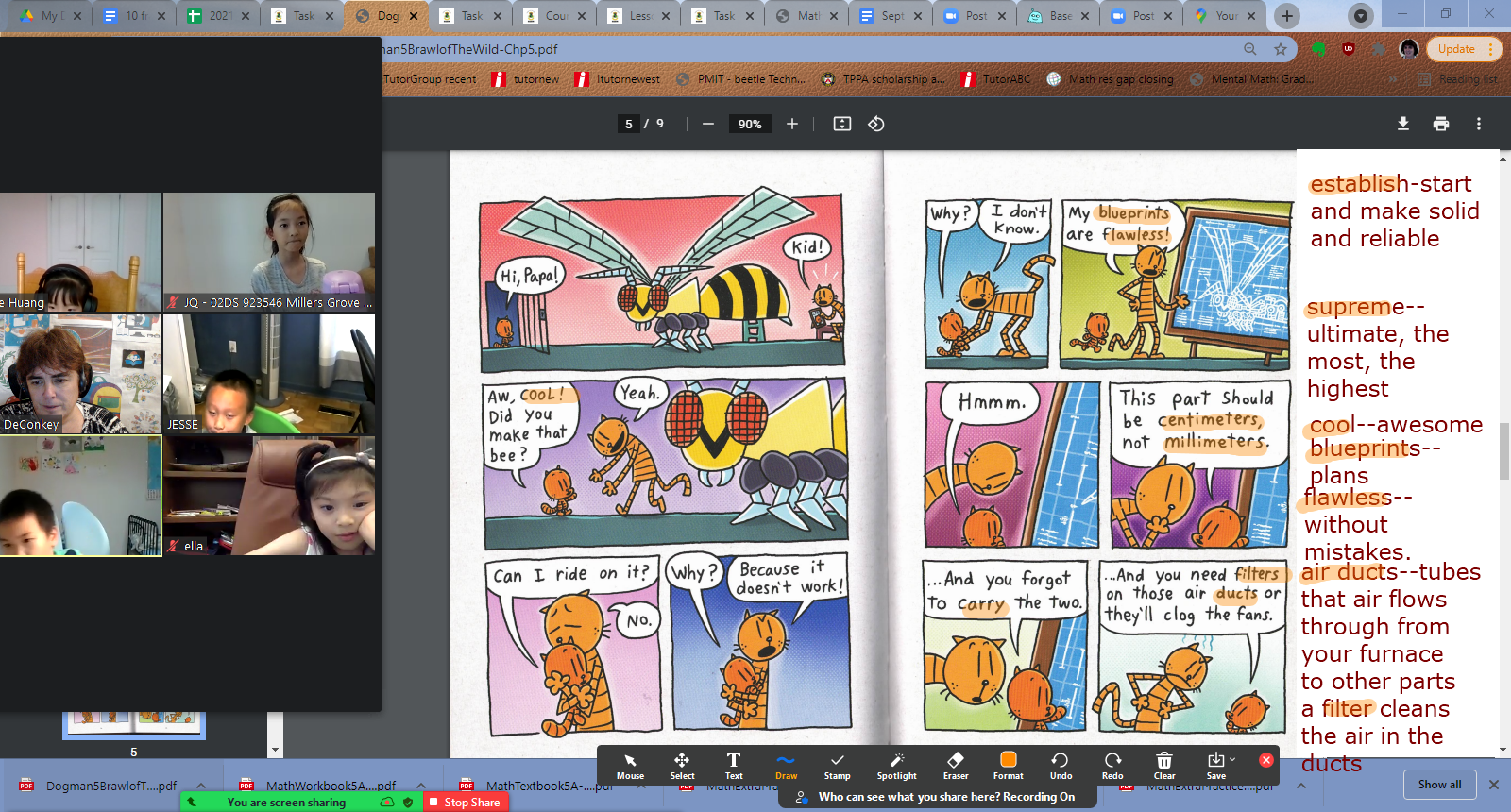Image resolution: width=1511 pixels, height=812 pixels.
Task: Switch to the Base browser tab
Action: [1057, 16]
